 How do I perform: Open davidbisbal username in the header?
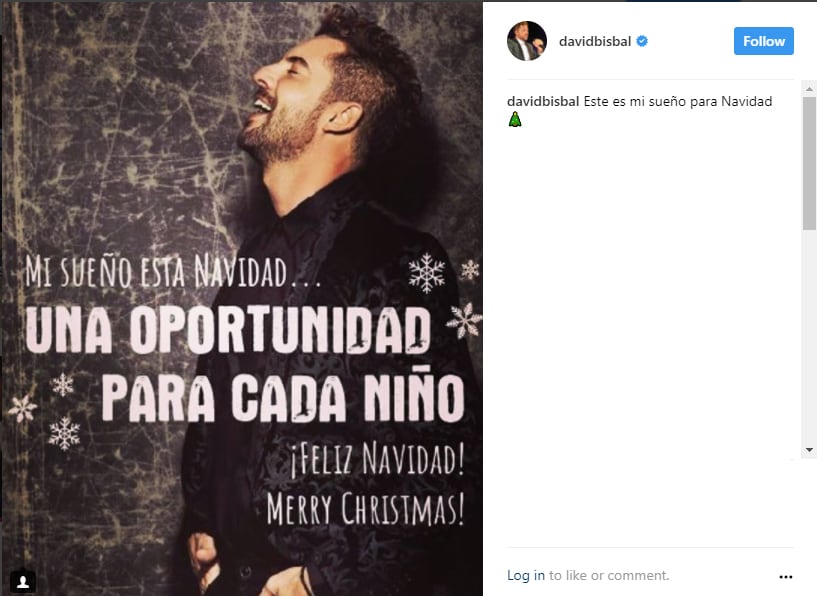coord(595,42)
